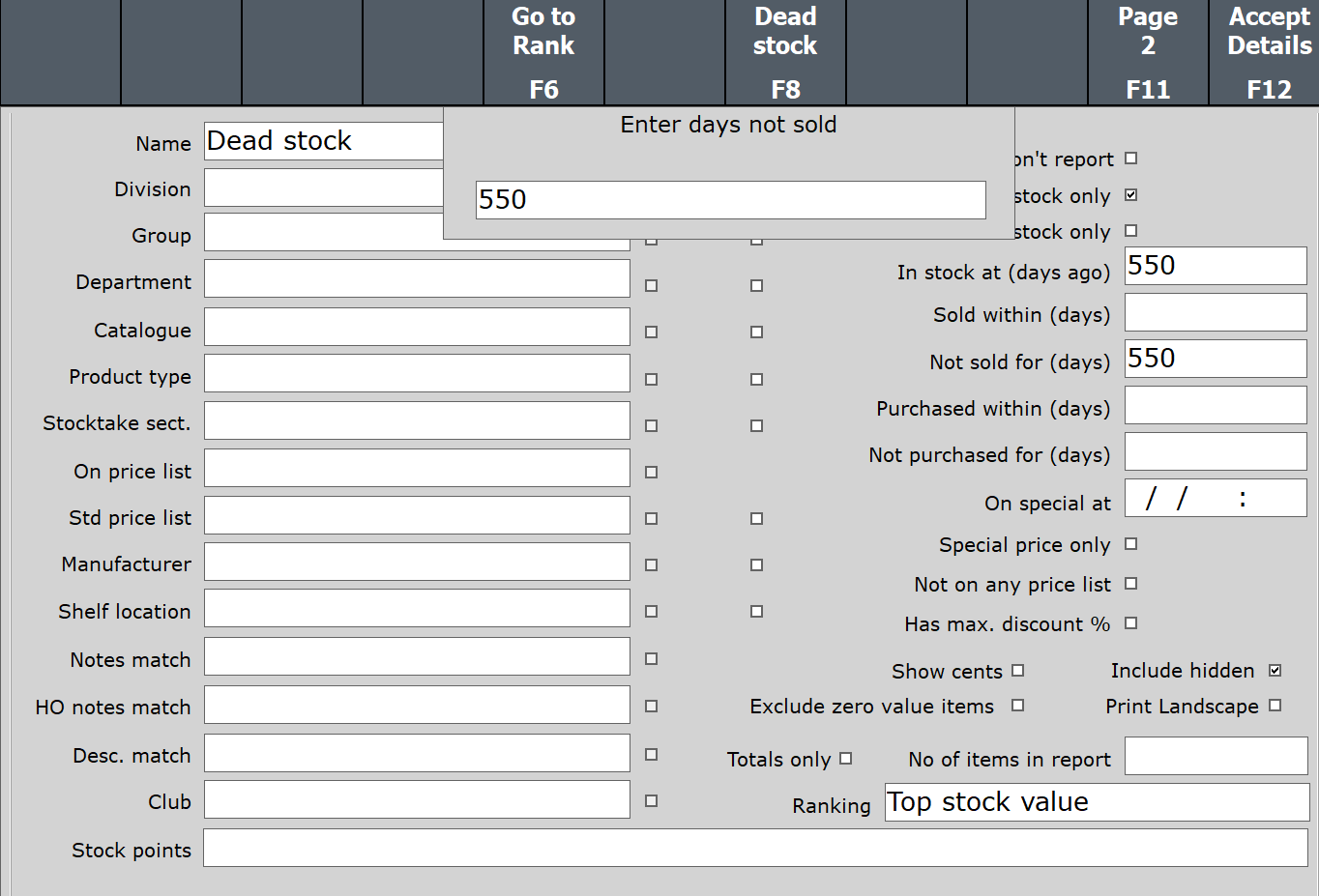This screenshot has width=1319, height=896.
Task: Enable the Show cents checkbox
Action: point(1017,671)
